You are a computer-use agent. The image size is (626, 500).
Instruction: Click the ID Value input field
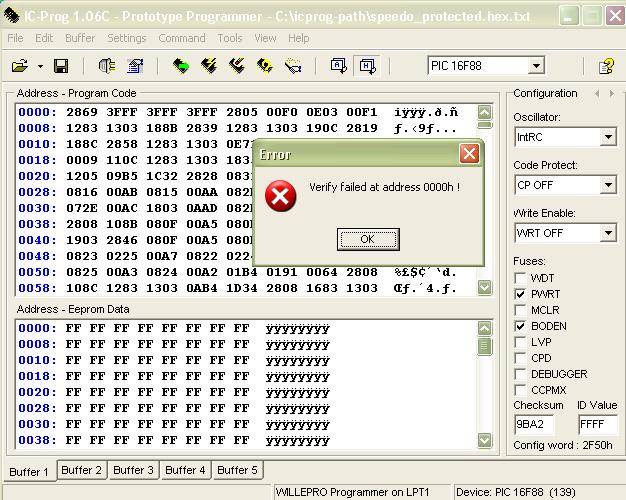598,424
